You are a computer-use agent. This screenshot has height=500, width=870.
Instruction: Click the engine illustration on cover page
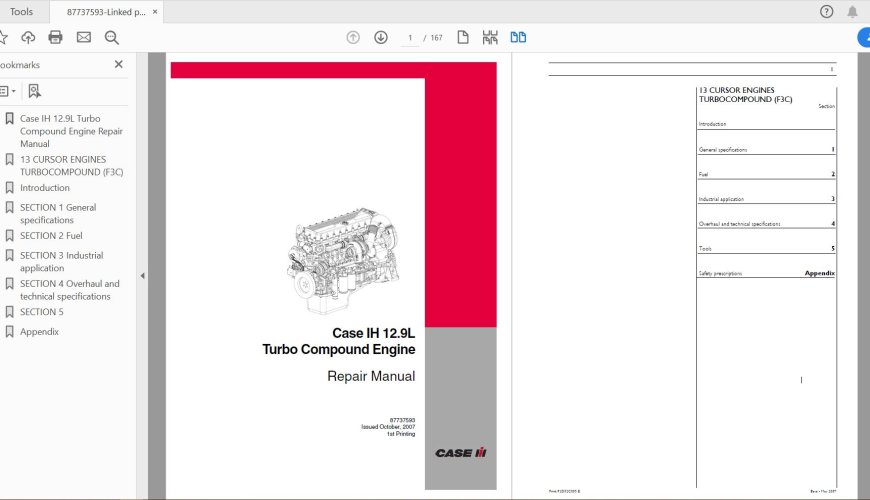343,261
